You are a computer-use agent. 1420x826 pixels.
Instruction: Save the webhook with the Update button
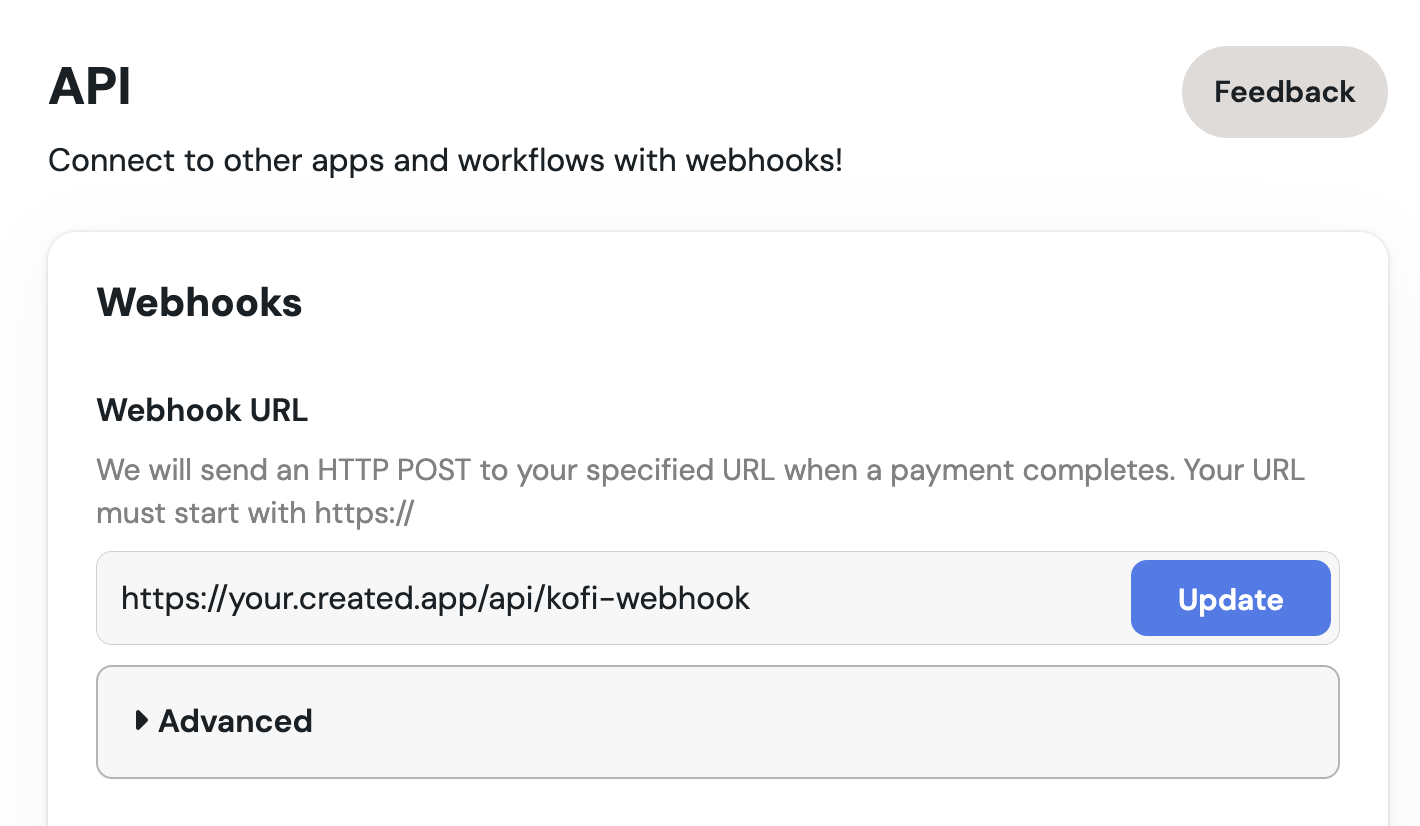click(1230, 598)
